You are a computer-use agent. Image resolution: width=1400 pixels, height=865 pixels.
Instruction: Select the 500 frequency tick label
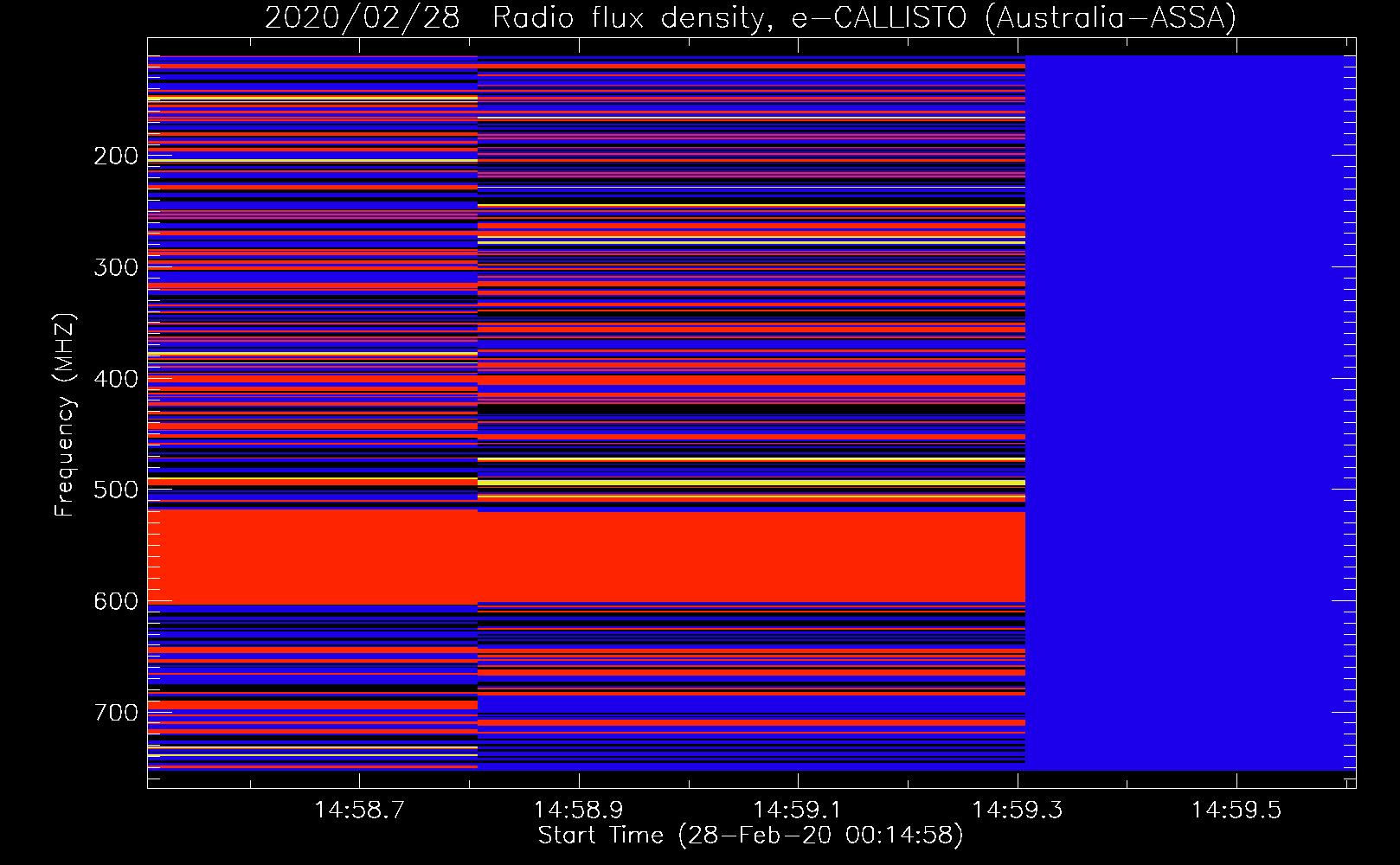tap(116, 490)
